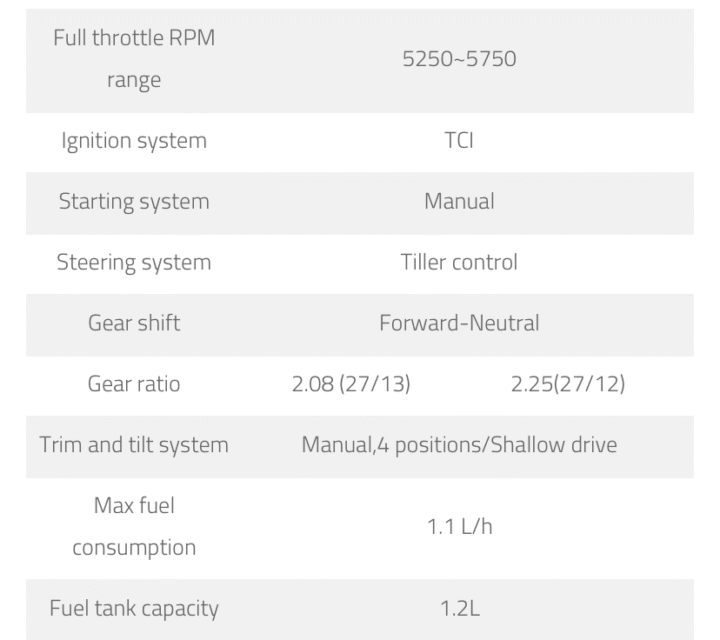The image size is (720, 640).
Task: Click the 'Gear shift' label
Action: click(x=134, y=323)
